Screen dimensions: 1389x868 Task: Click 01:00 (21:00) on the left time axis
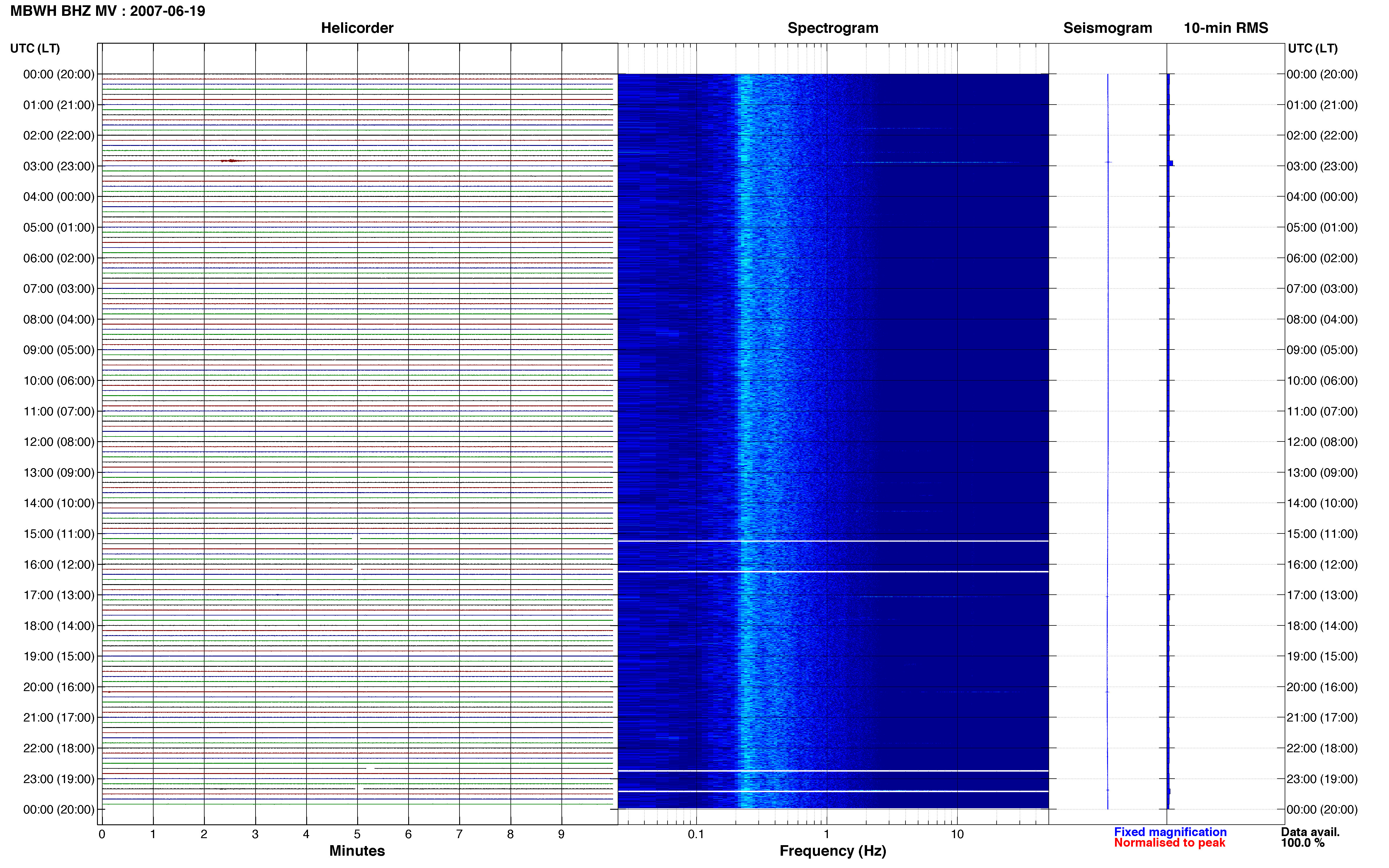pyautogui.click(x=59, y=105)
